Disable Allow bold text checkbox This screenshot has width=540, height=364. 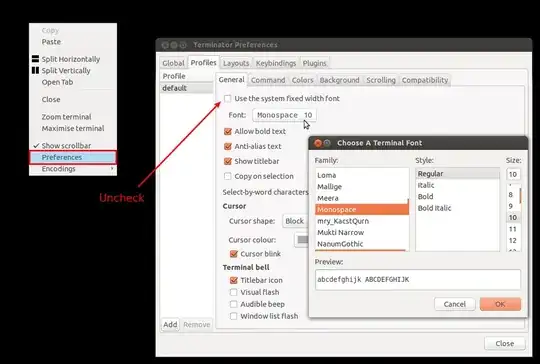[227, 131]
